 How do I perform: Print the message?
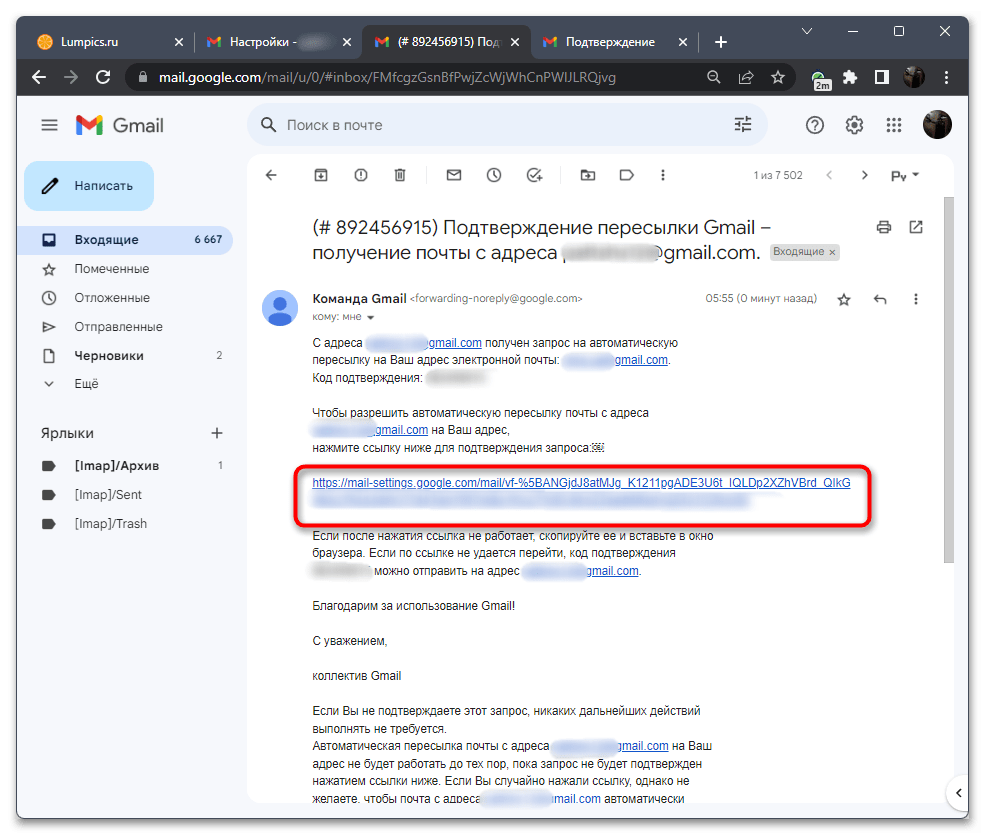pyautogui.click(x=883, y=227)
